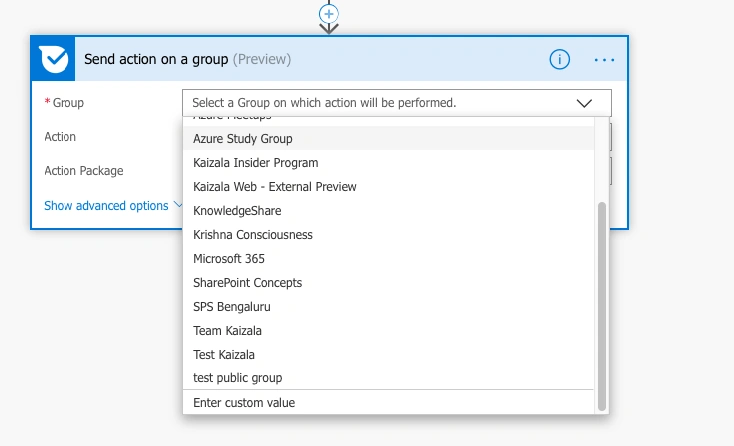Screen dimensions: 734x446
Task: Open the info icon on action card
Action: (x=559, y=59)
